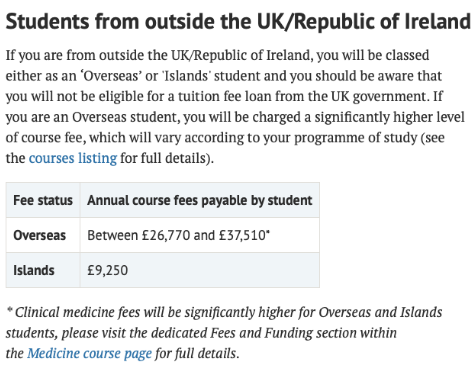The width and height of the screenshot is (475, 373).
Task: Click the asterisk starting the footnote
Action: 10,310
